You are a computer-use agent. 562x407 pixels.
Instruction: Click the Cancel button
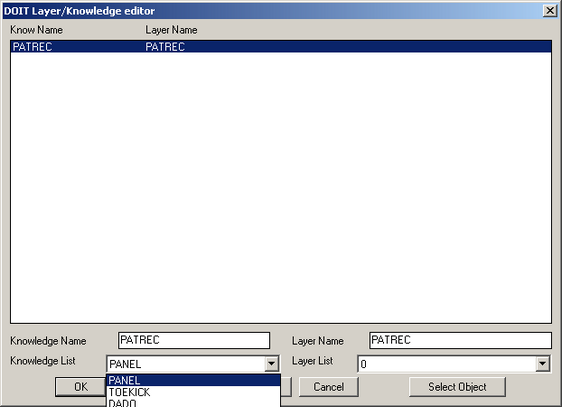tap(329, 387)
